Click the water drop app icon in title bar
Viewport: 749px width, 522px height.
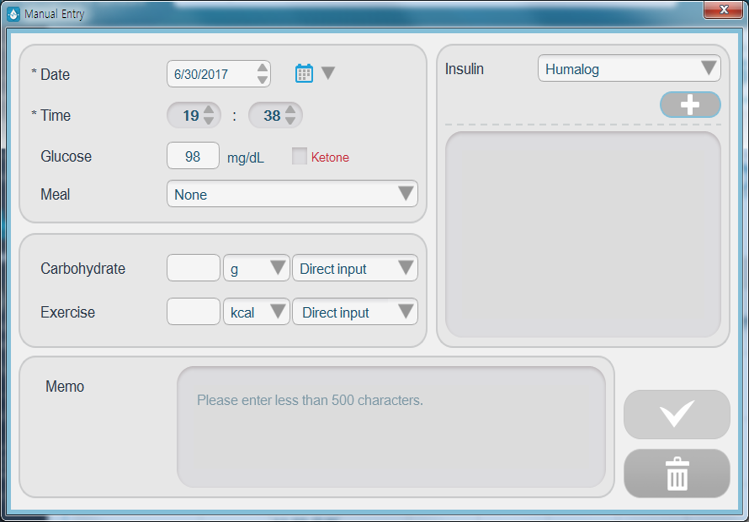(x=14, y=14)
